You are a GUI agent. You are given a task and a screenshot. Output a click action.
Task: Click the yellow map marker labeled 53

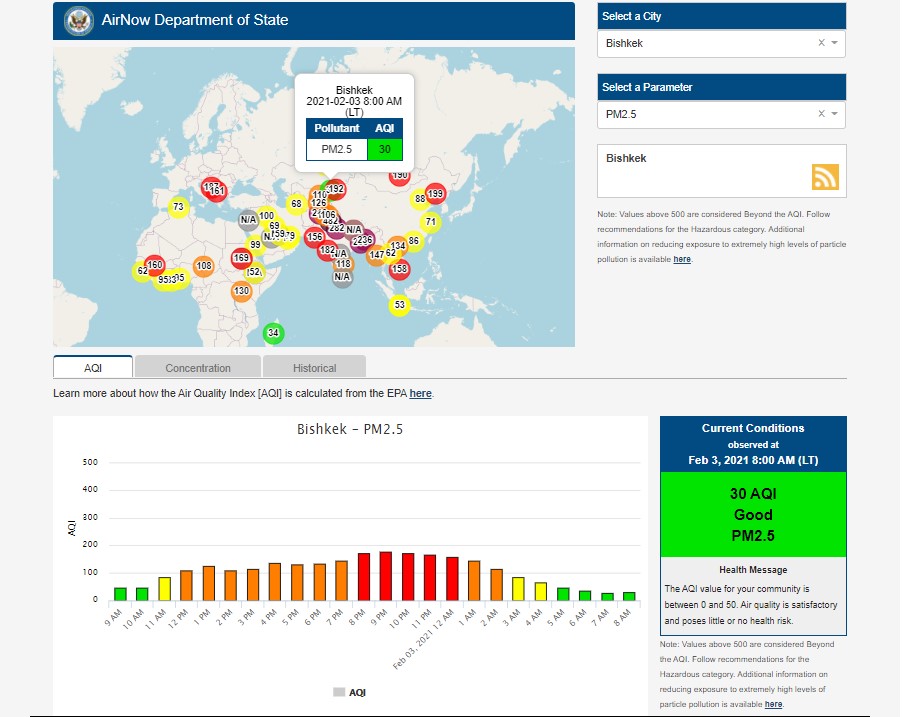click(x=399, y=305)
